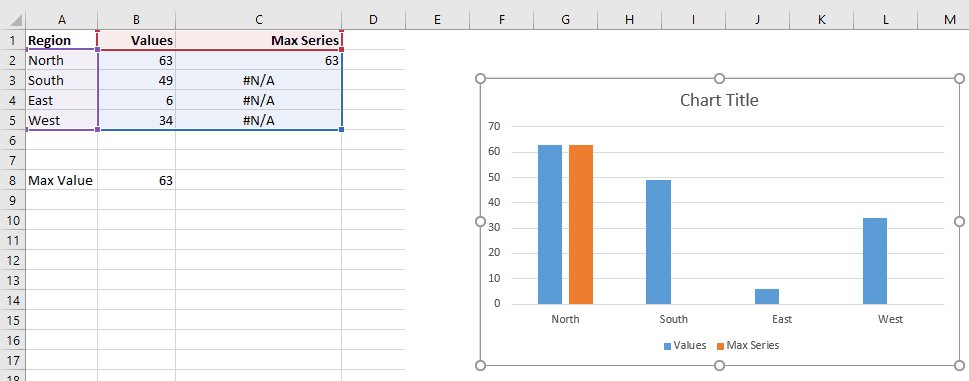Select column A header

(x=62, y=20)
